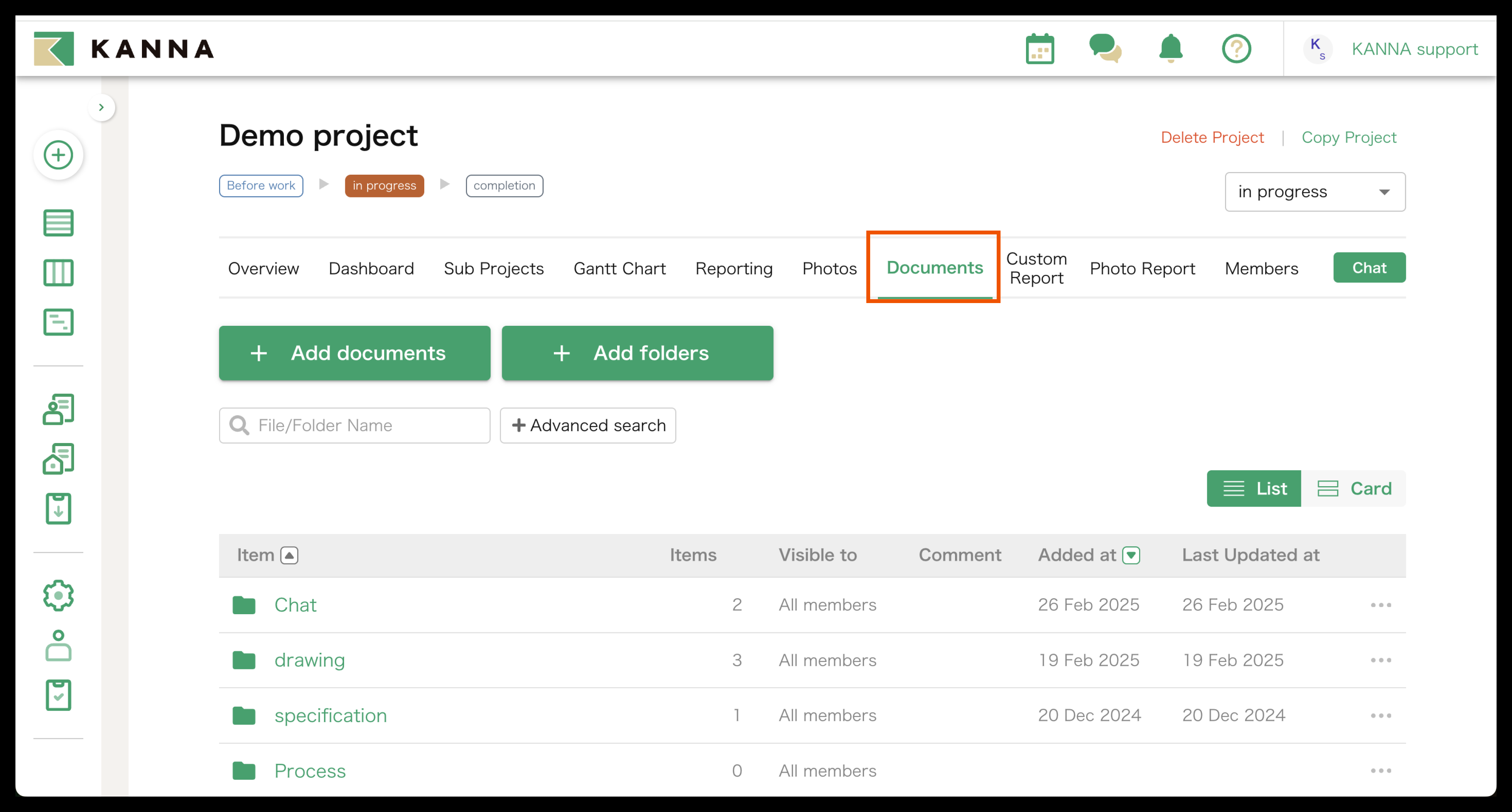Click the download clipboard sidebar icon
The width and height of the screenshot is (1512, 812).
coord(58,509)
